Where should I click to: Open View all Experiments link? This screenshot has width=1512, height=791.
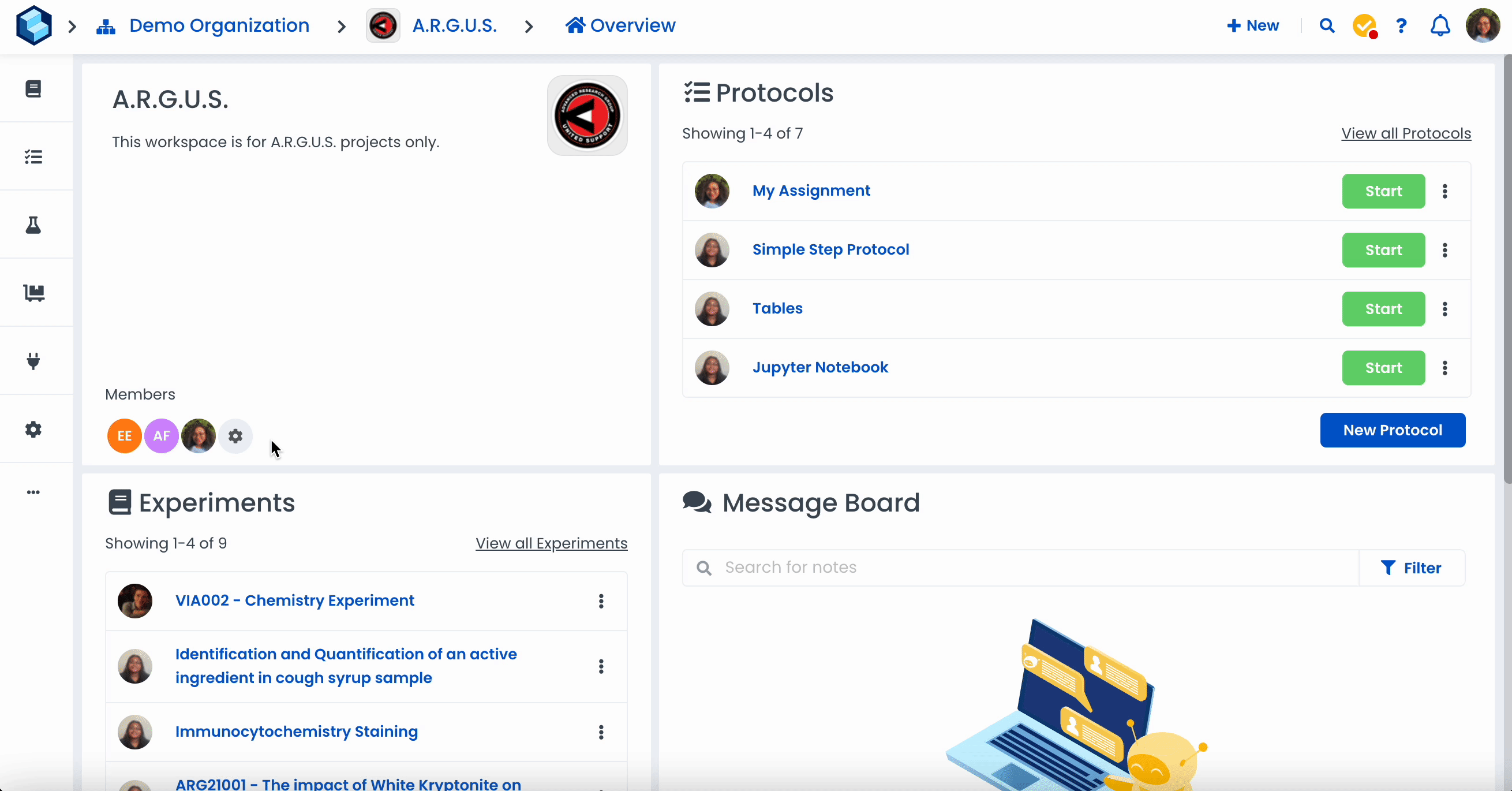point(551,543)
